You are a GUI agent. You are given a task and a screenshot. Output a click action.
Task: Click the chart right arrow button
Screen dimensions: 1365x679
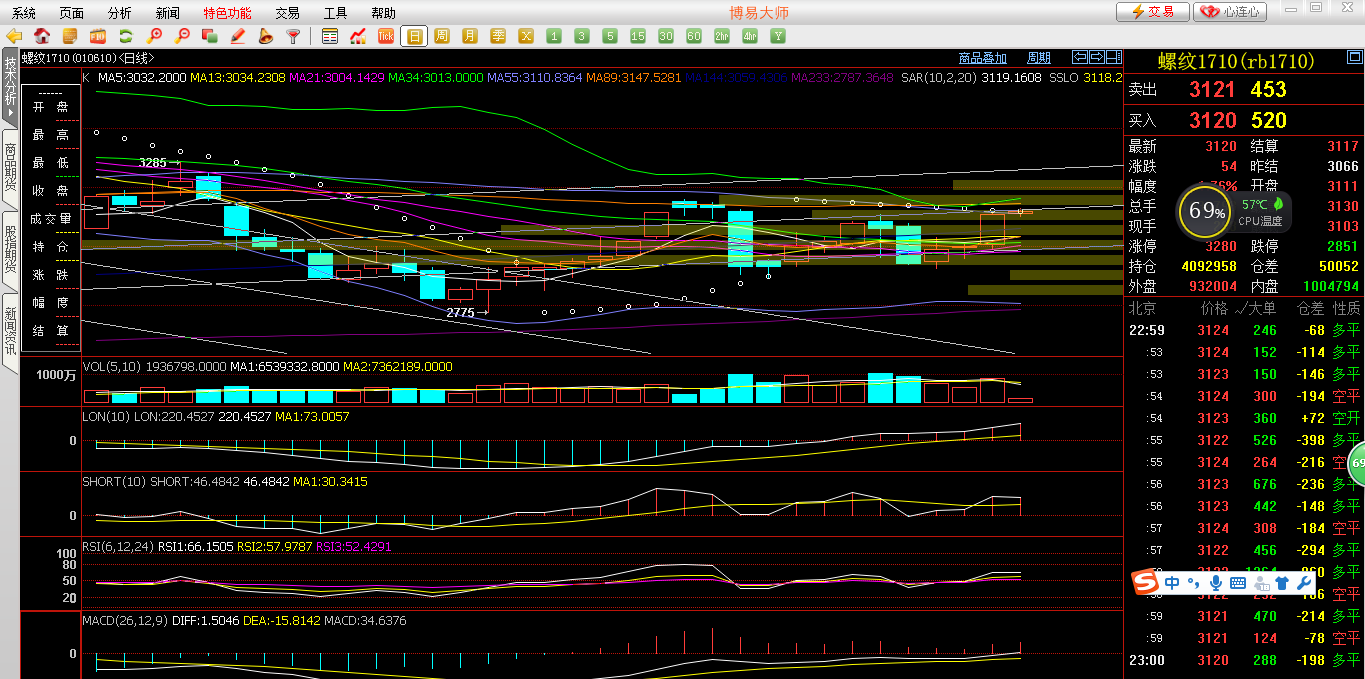pos(1097,57)
